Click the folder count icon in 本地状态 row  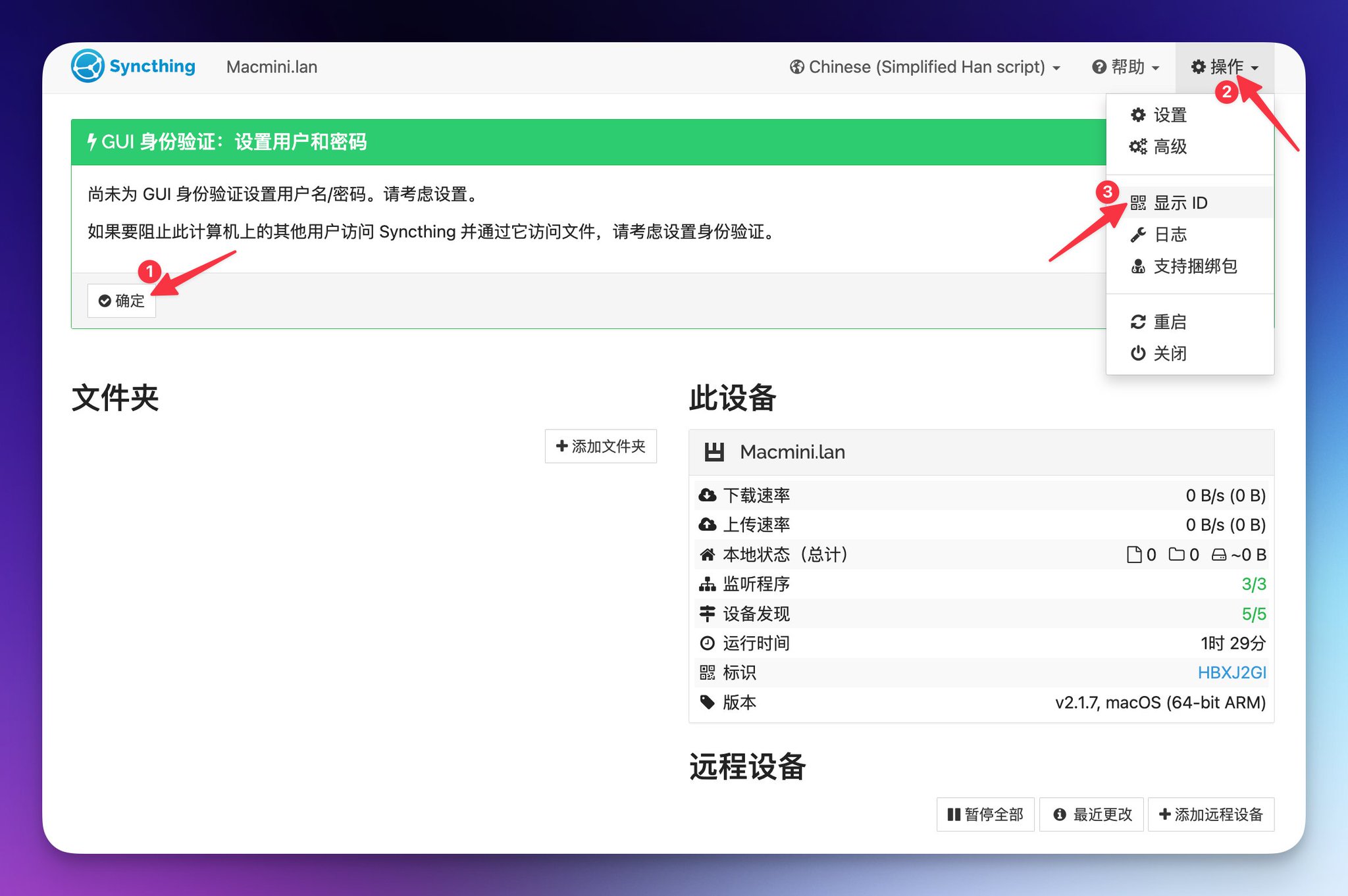click(1176, 555)
